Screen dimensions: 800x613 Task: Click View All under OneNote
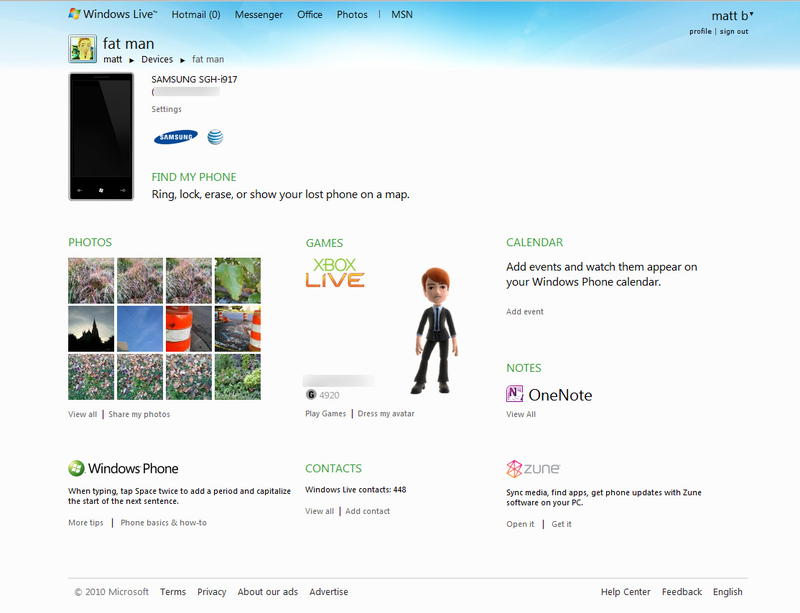coord(521,414)
